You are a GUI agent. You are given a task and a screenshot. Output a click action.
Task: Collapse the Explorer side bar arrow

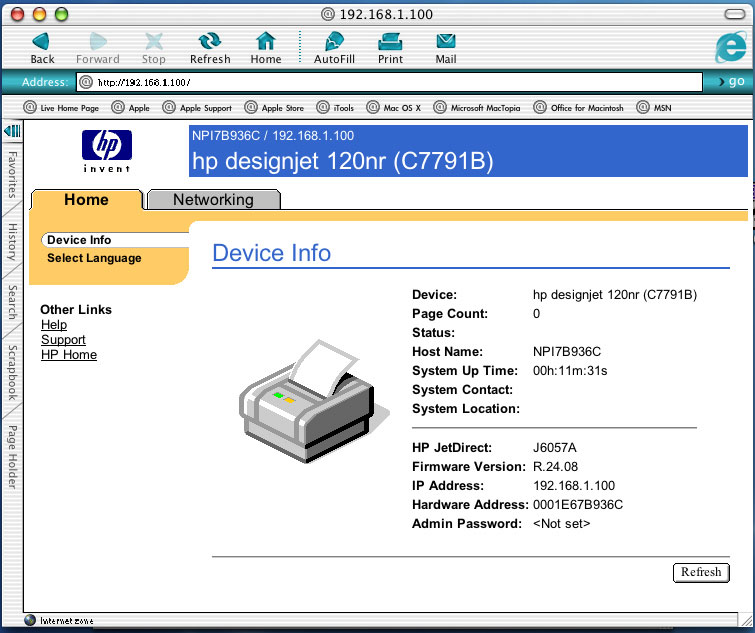coord(12,131)
